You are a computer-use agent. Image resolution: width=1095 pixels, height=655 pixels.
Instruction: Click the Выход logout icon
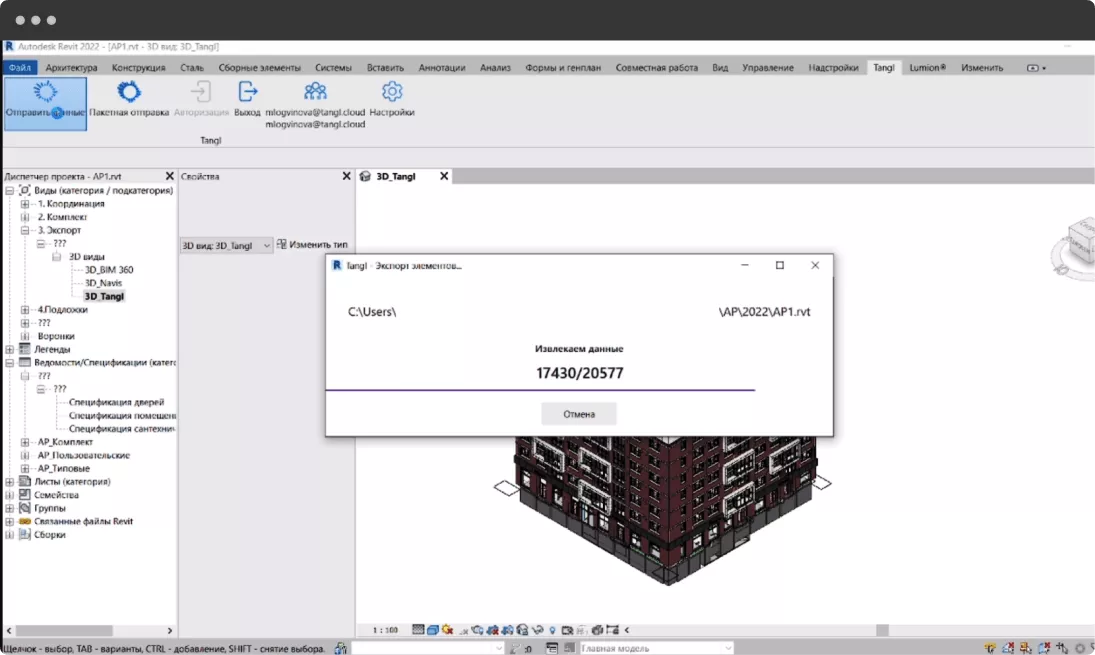(247, 93)
